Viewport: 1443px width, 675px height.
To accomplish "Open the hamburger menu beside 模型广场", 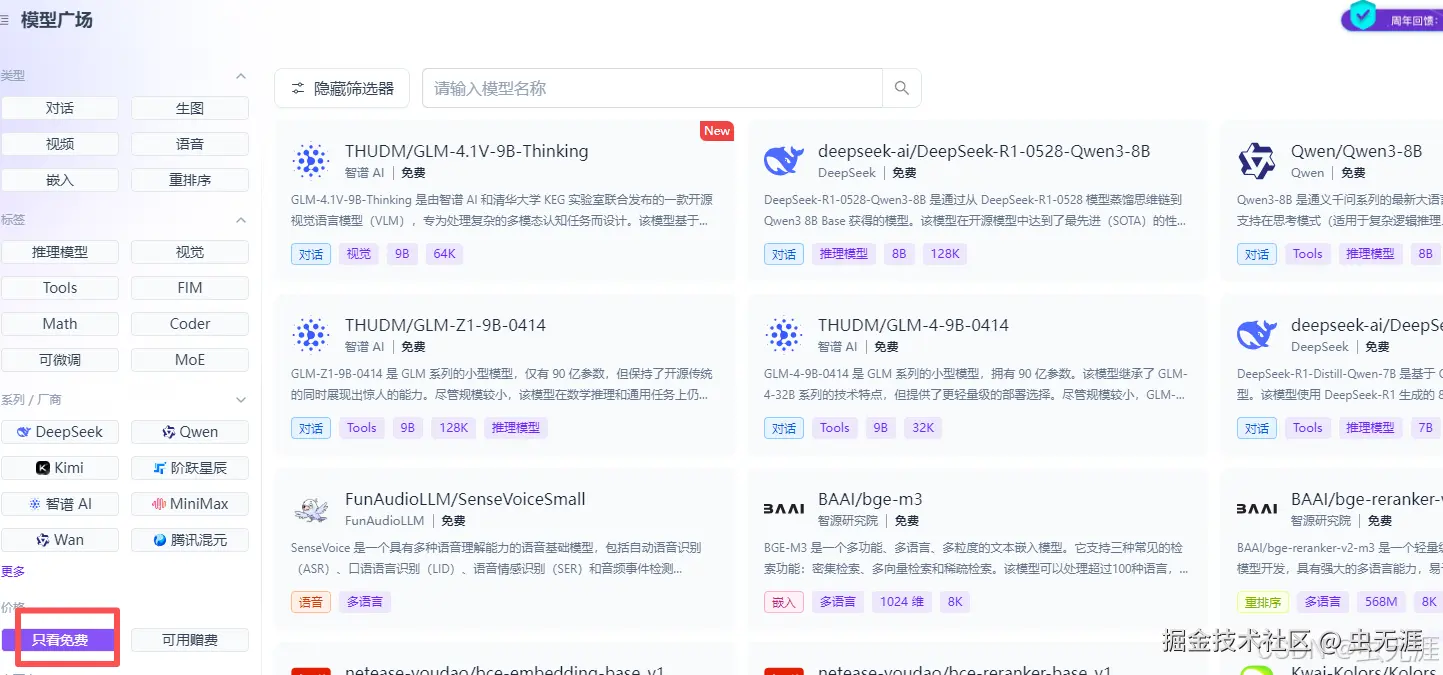I will [5, 19].
